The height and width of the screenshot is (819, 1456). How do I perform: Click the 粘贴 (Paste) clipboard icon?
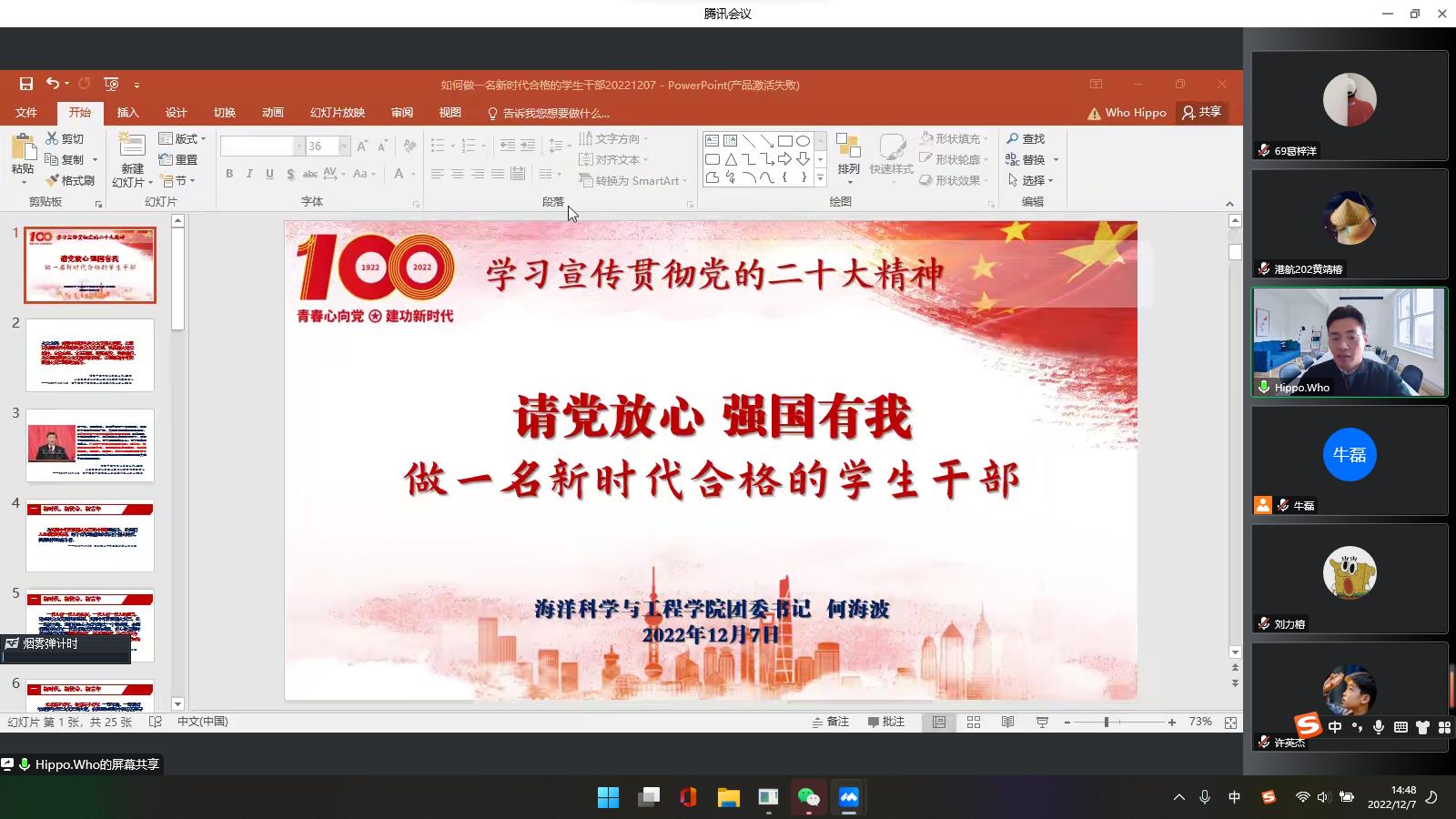click(x=23, y=146)
